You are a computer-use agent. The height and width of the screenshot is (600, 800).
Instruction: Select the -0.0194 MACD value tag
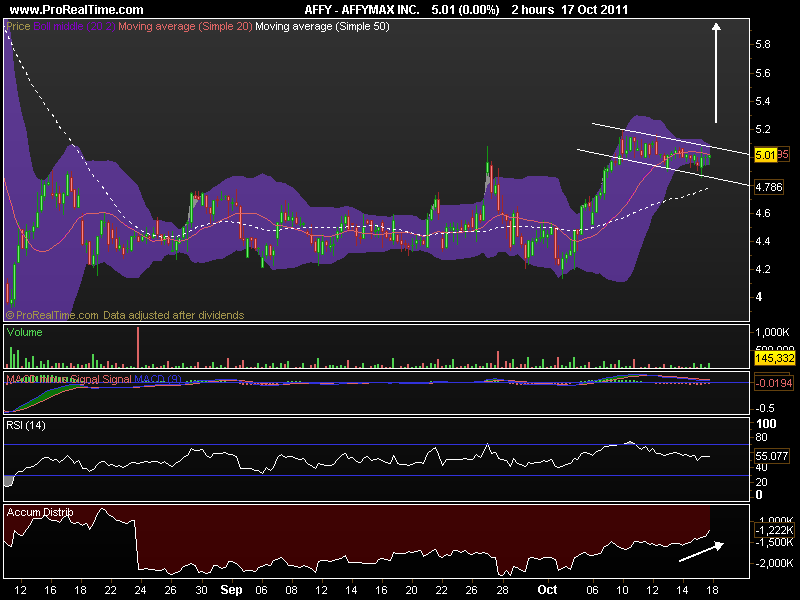[x=774, y=383]
